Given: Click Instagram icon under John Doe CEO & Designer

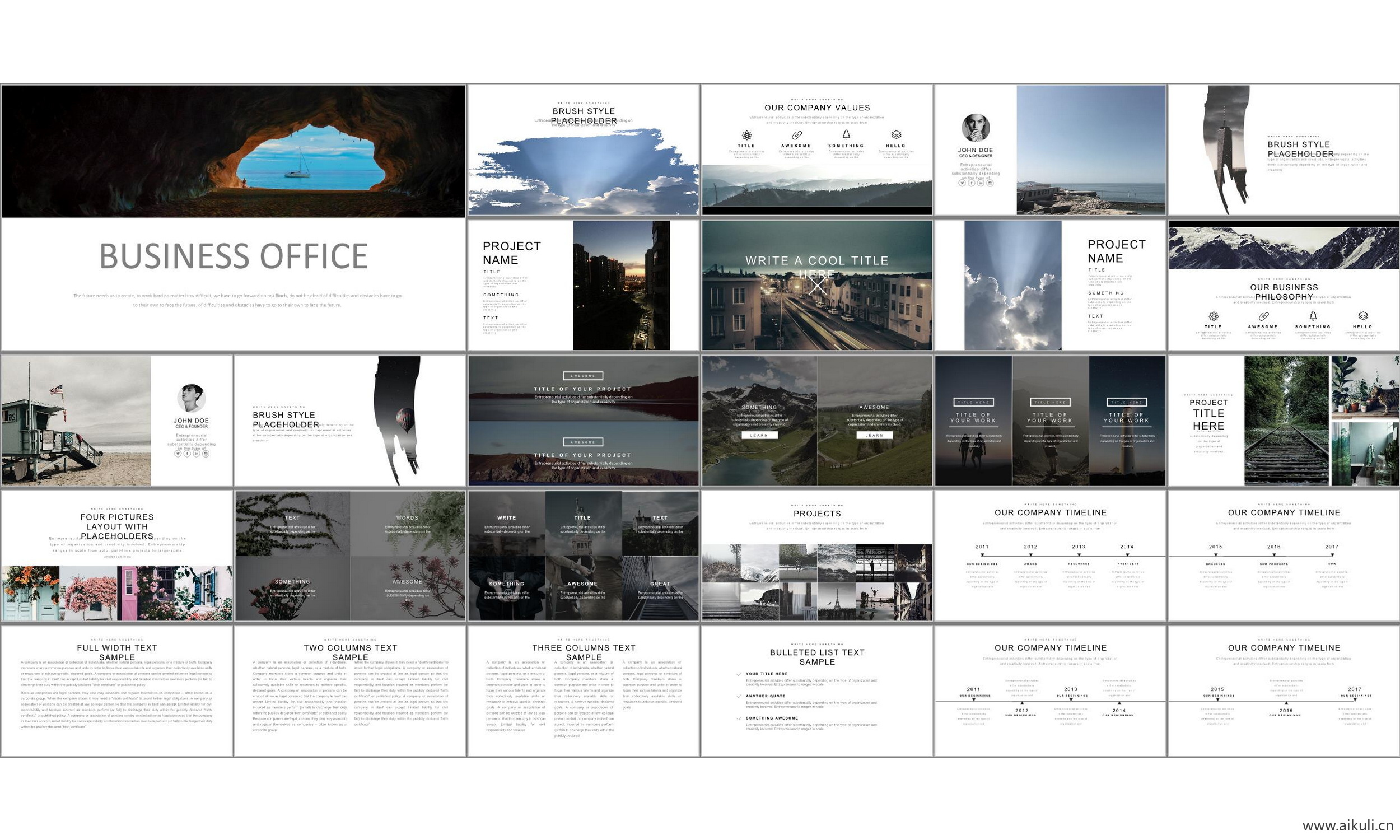Looking at the screenshot, I should click(990, 183).
